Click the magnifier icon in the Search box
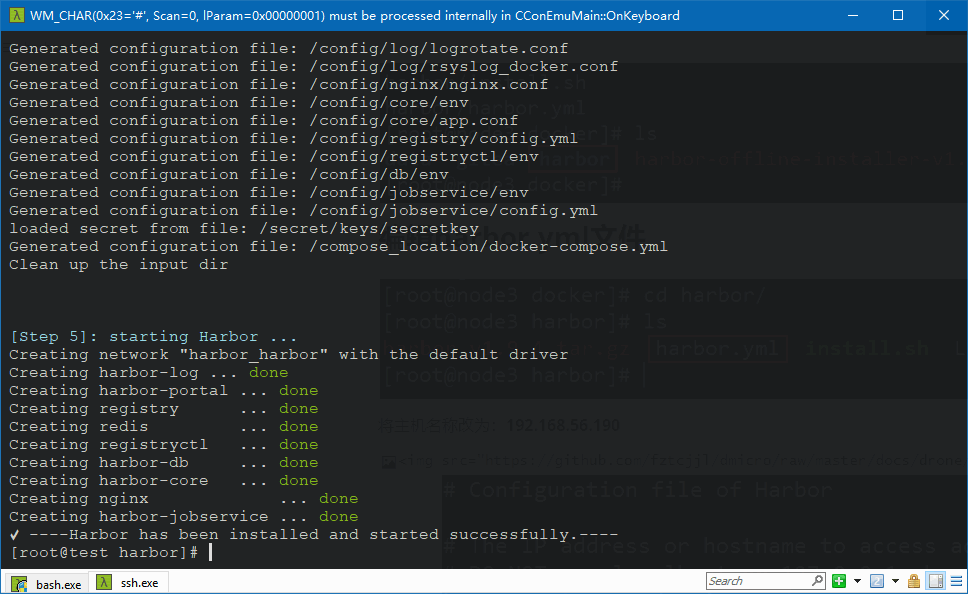968x594 pixels. 817,581
